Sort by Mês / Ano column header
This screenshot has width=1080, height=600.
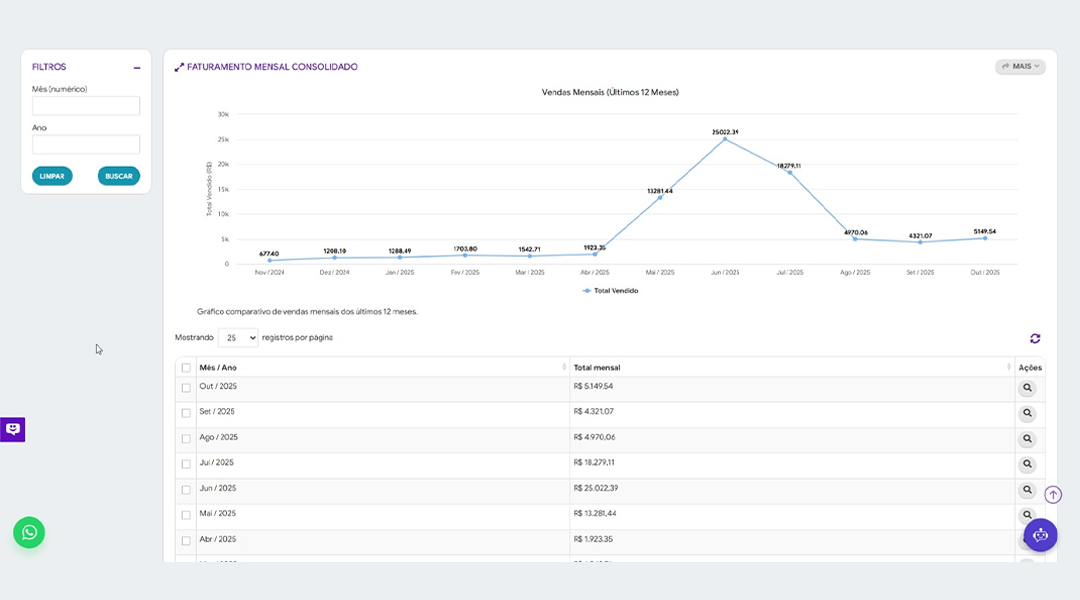click(382, 368)
